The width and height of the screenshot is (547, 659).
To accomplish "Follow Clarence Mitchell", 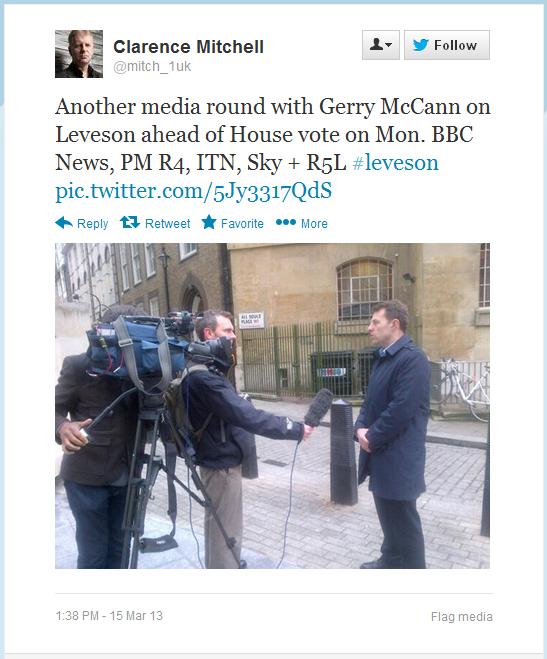I will (x=447, y=45).
